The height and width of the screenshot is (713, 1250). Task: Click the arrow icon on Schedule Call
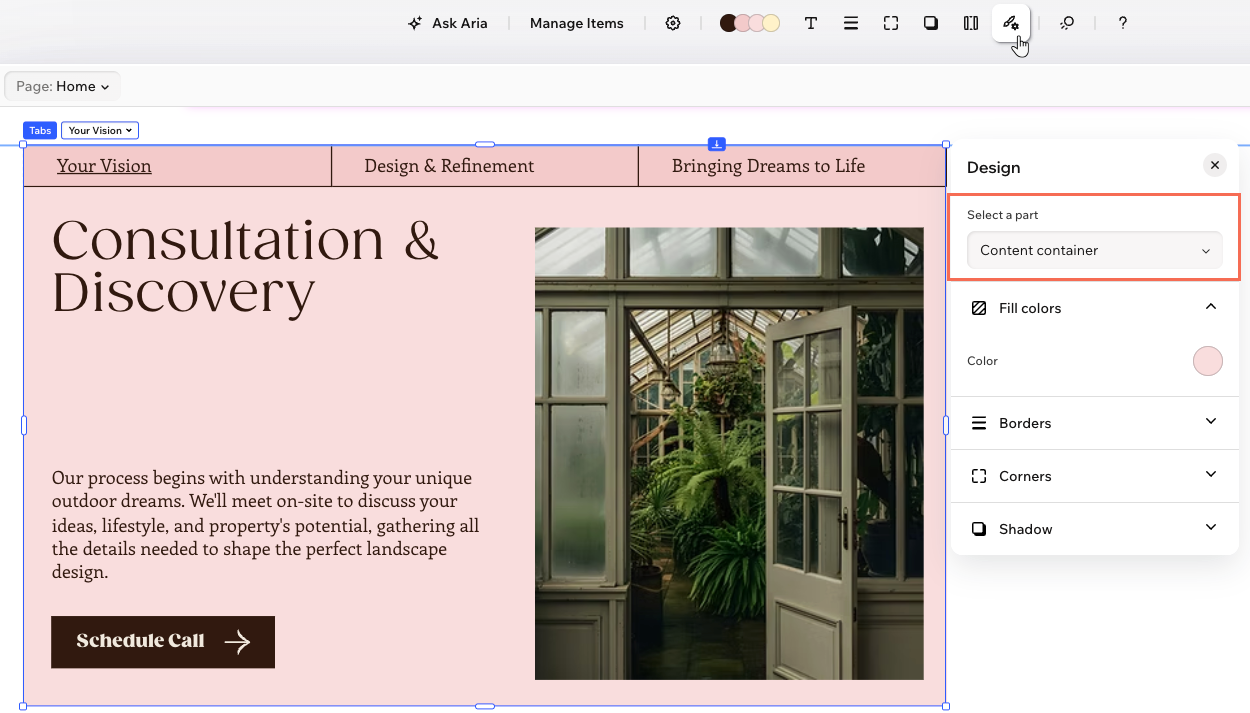[237, 642]
